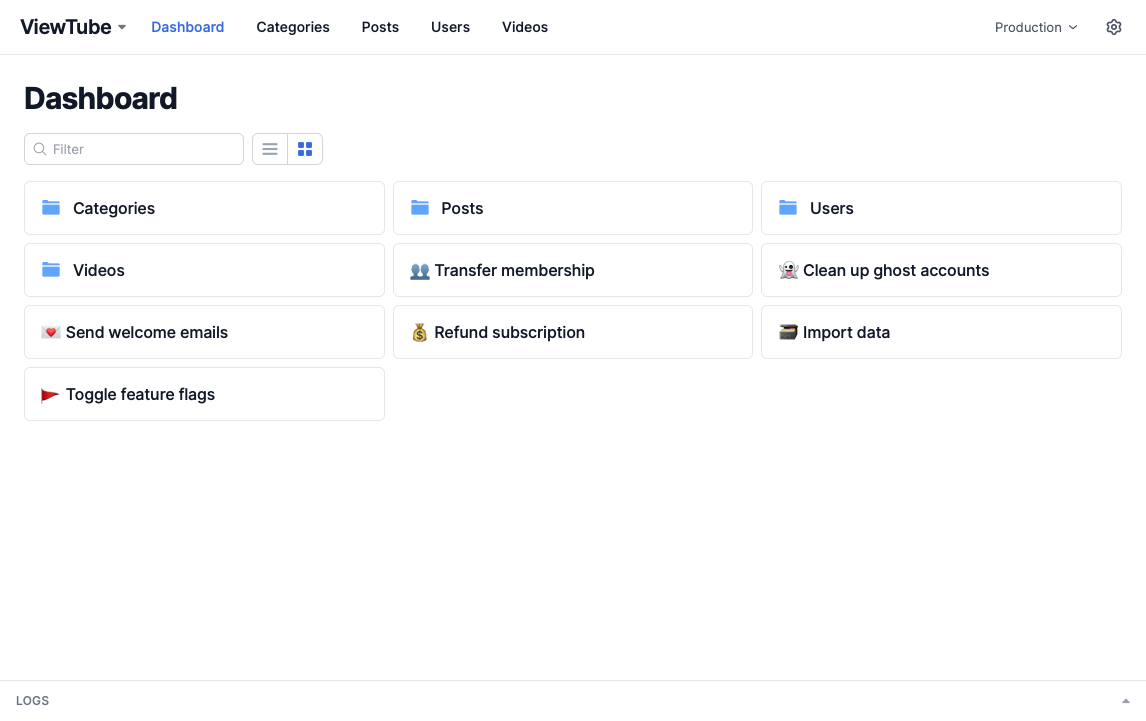Open the Production environment dropdown
The height and width of the screenshot is (721, 1146).
pos(1036,27)
